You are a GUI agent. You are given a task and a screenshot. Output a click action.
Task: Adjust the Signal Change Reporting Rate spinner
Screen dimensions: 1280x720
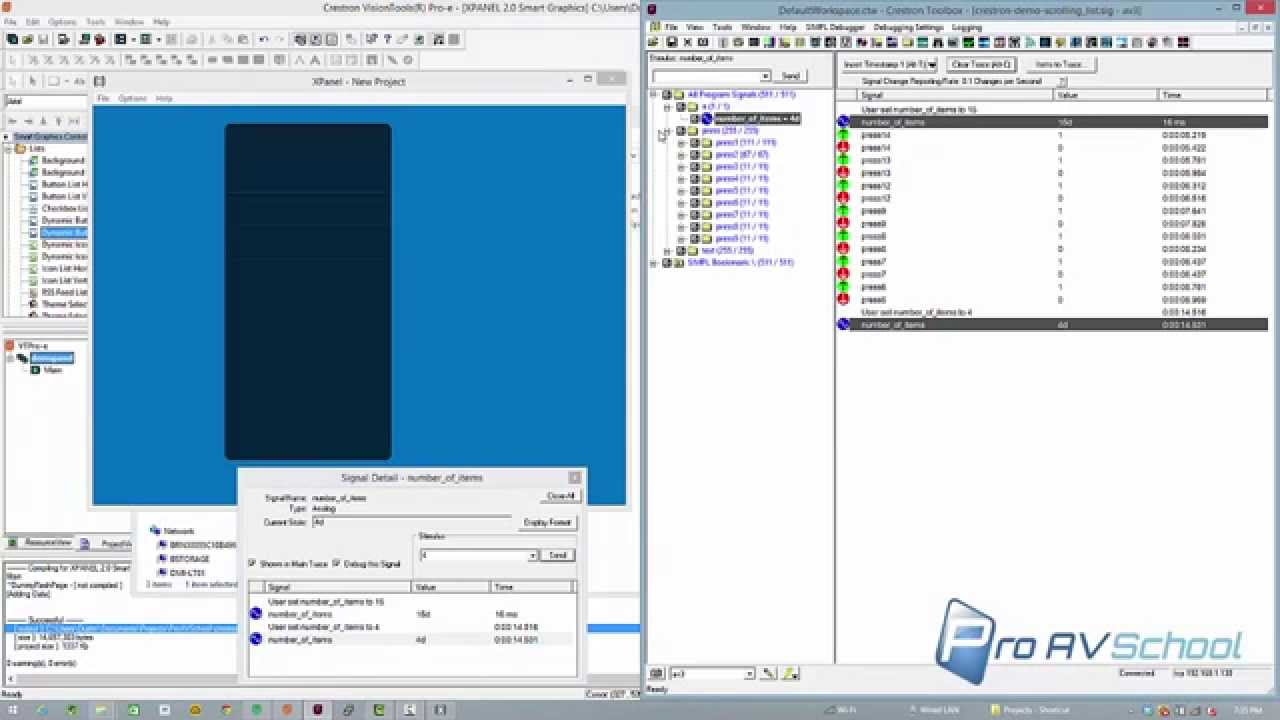coord(1063,81)
